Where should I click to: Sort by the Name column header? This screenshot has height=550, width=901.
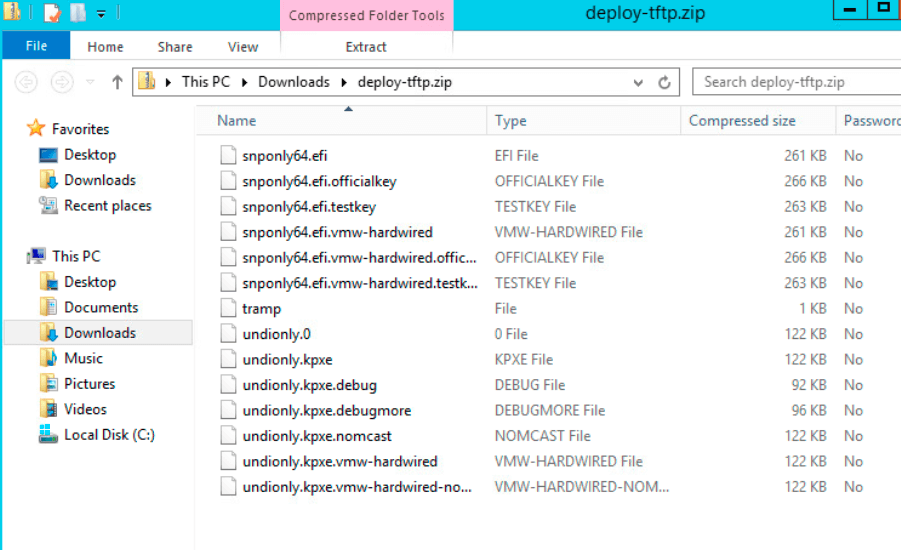click(x=236, y=121)
